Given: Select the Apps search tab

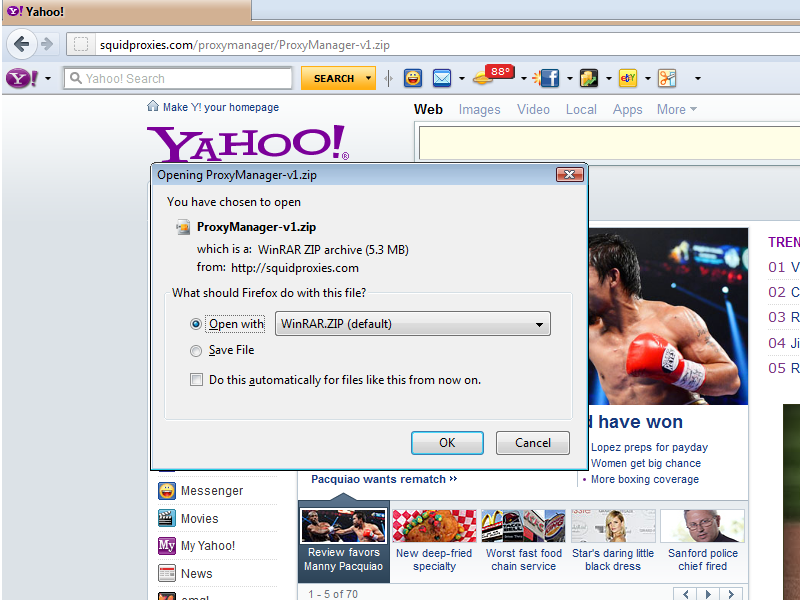Looking at the screenshot, I should tap(628, 109).
